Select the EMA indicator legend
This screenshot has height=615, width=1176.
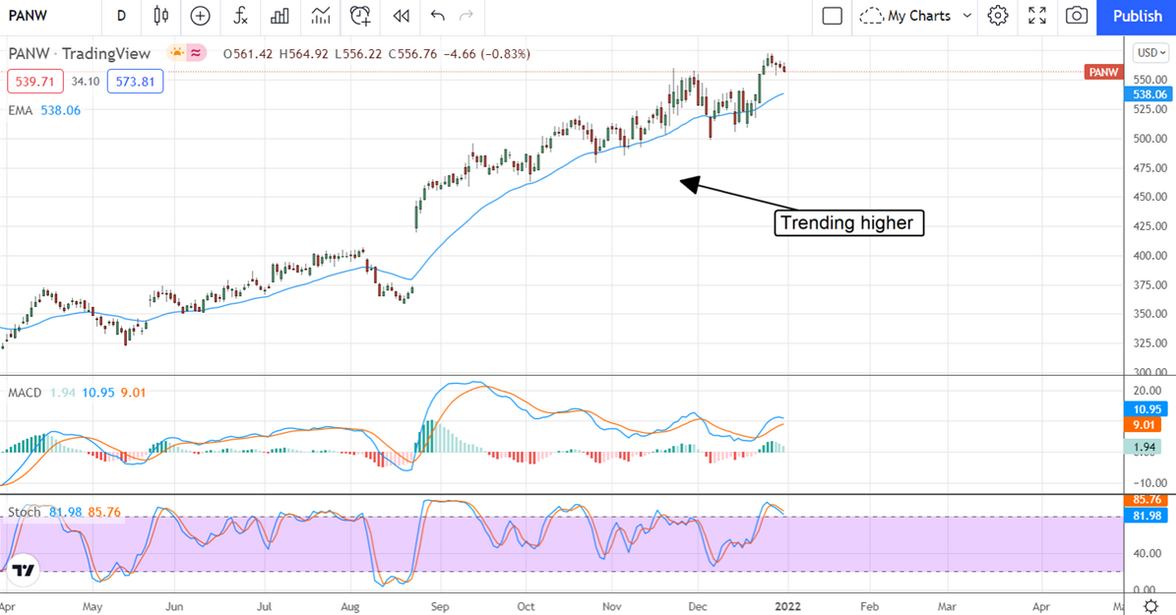(x=20, y=110)
